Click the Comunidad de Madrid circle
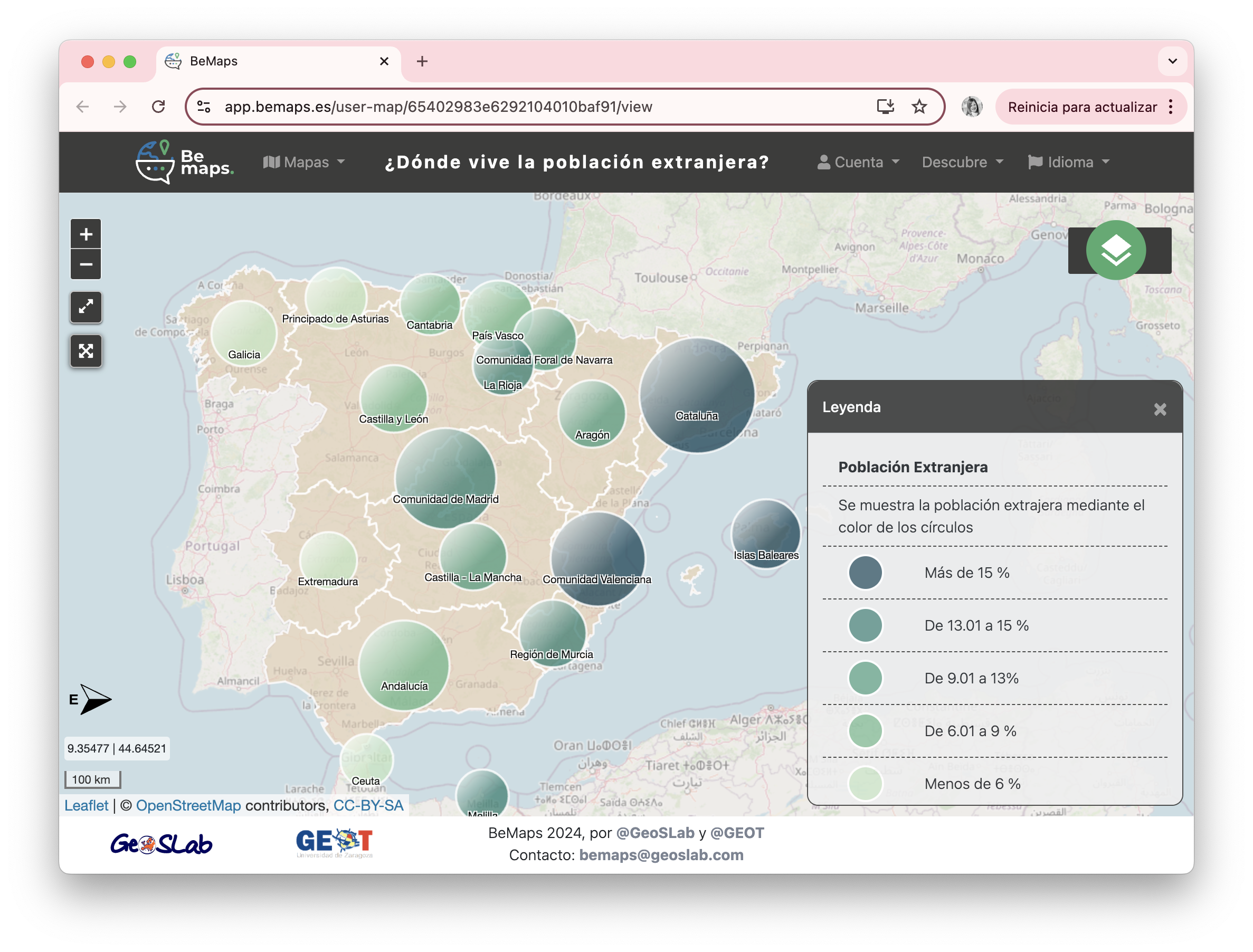The width and height of the screenshot is (1253, 952). tap(445, 479)
